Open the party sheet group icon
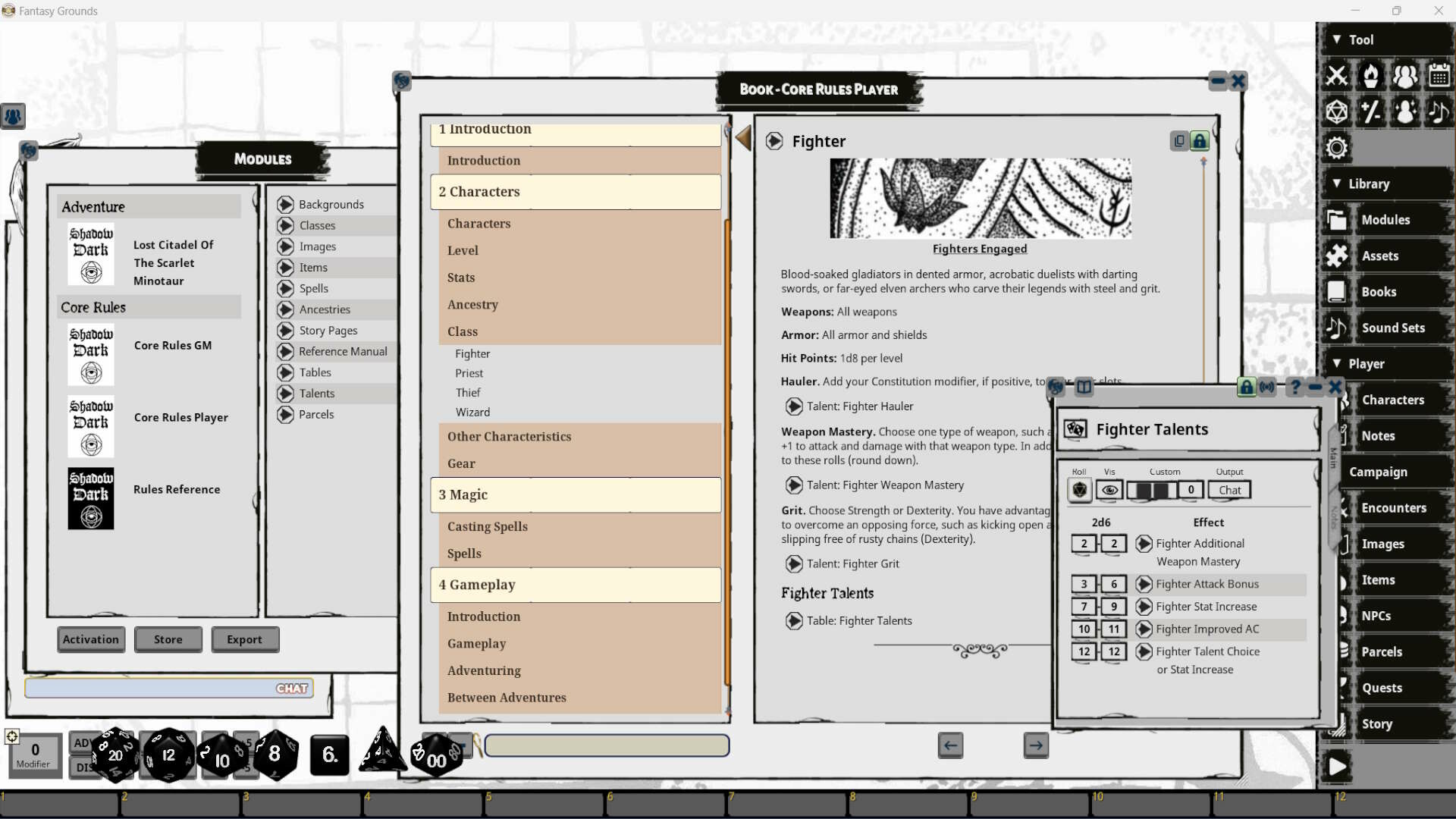Image resolution: width=1456 pixels, height=819 pixels. pos(1407,76)
